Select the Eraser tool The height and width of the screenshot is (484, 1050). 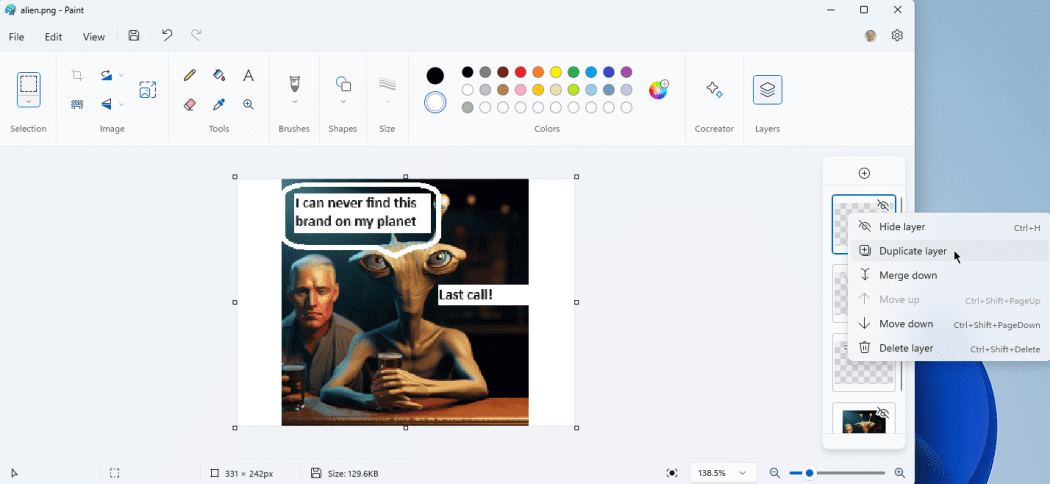190,104
